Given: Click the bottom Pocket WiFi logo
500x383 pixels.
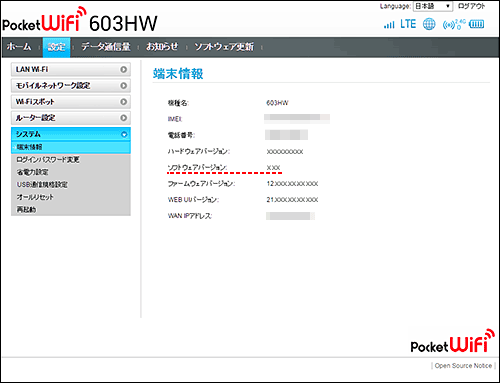Looking at the screenshot, I should (x=452, y=341).
